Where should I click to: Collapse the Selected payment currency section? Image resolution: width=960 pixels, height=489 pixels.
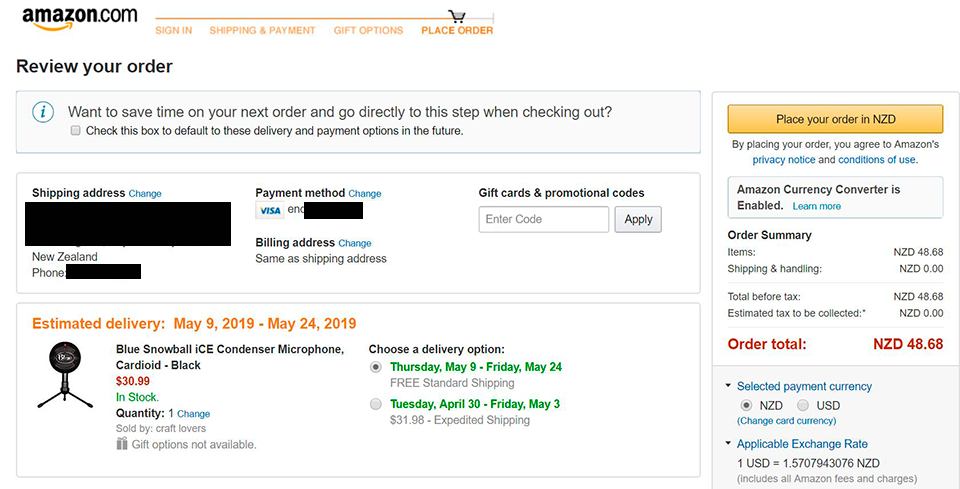click(x=728, y=386)
